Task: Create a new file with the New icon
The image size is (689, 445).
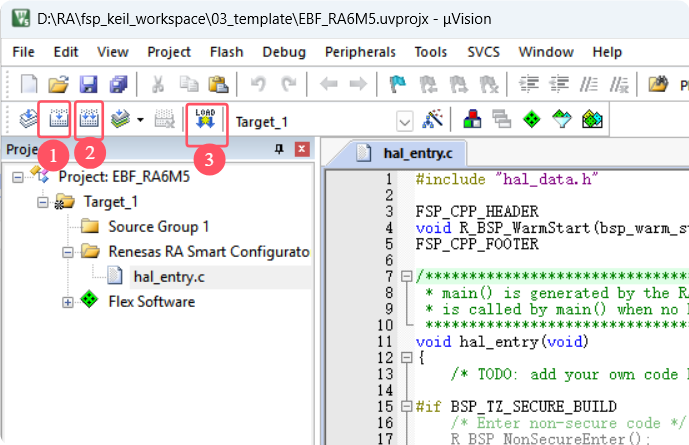Action: click(x=29, y=83)
